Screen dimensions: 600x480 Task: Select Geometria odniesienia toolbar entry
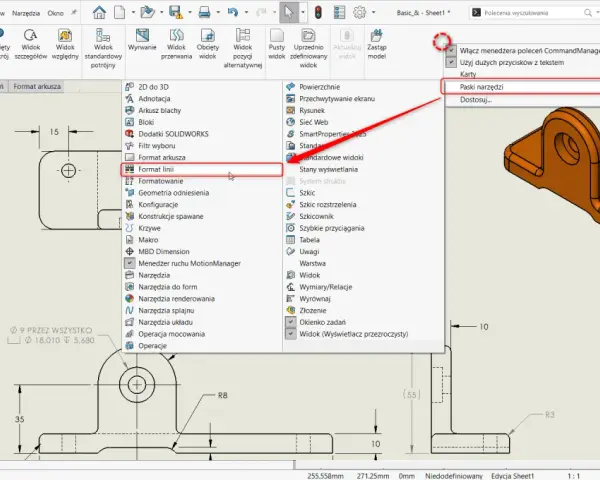coord(202,193)
